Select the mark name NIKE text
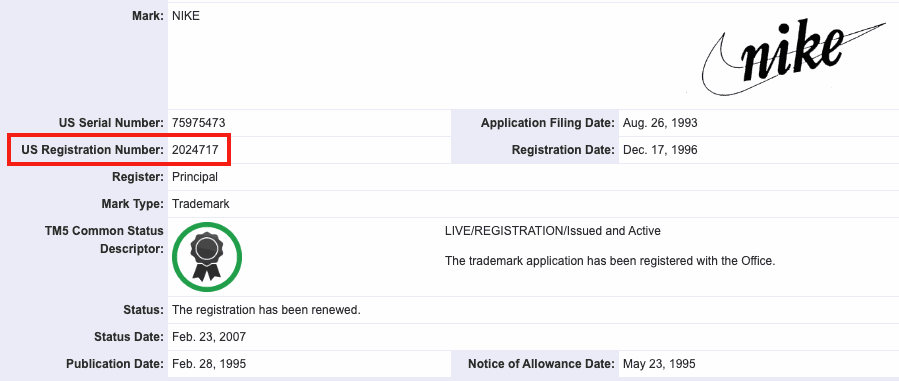Image resolution: width=899 pixels, height=381 pixels. pos(186,16)
